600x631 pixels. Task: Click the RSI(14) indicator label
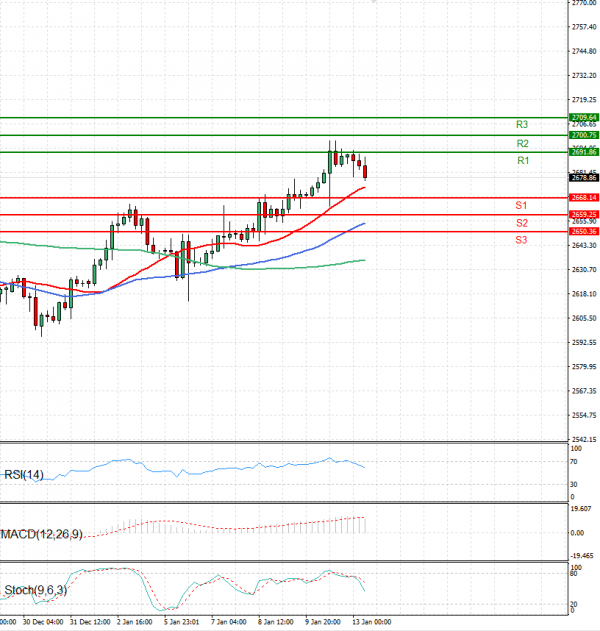tap(23, 475)
